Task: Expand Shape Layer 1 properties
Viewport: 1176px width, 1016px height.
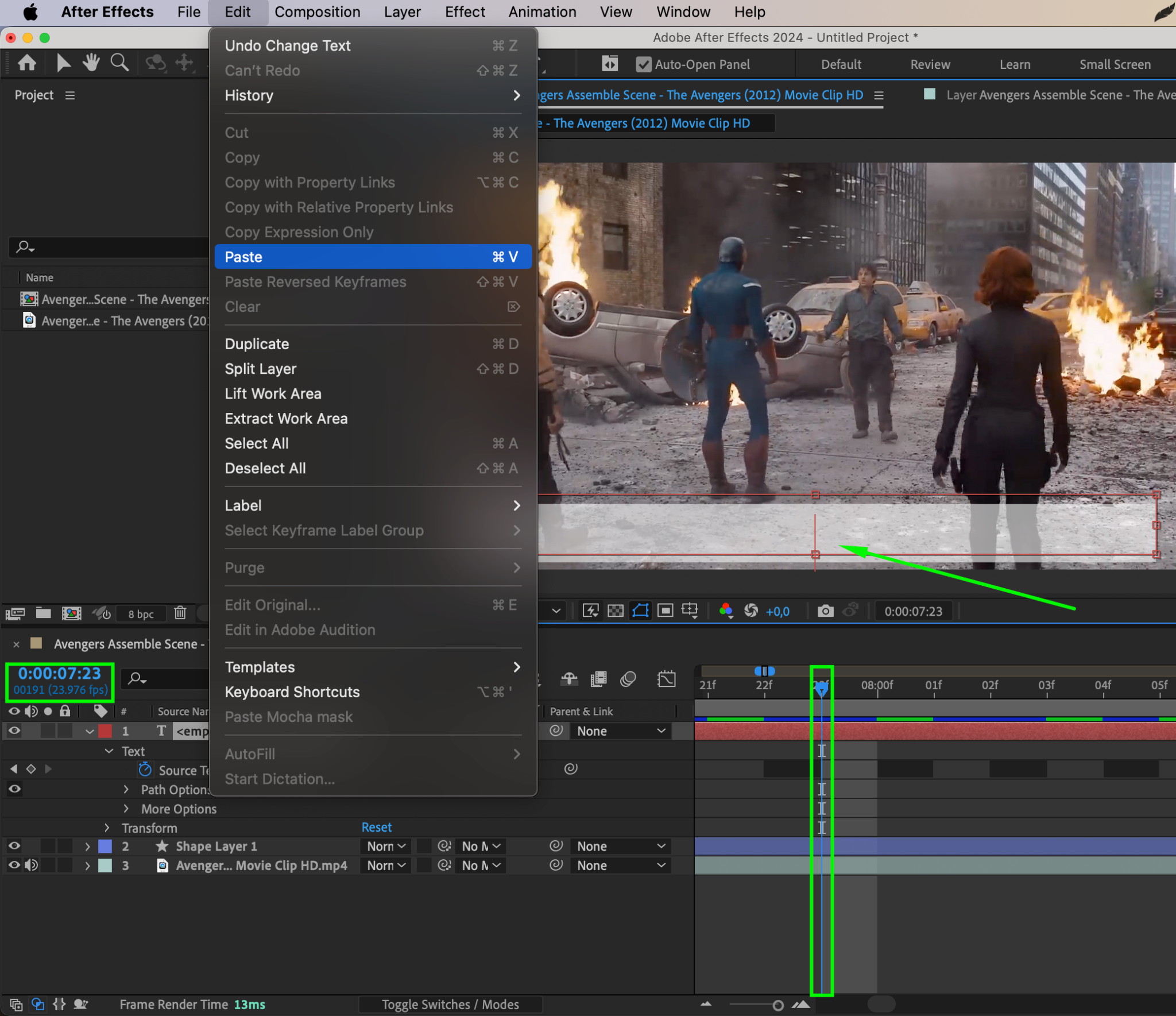Action: coord(87,847)
